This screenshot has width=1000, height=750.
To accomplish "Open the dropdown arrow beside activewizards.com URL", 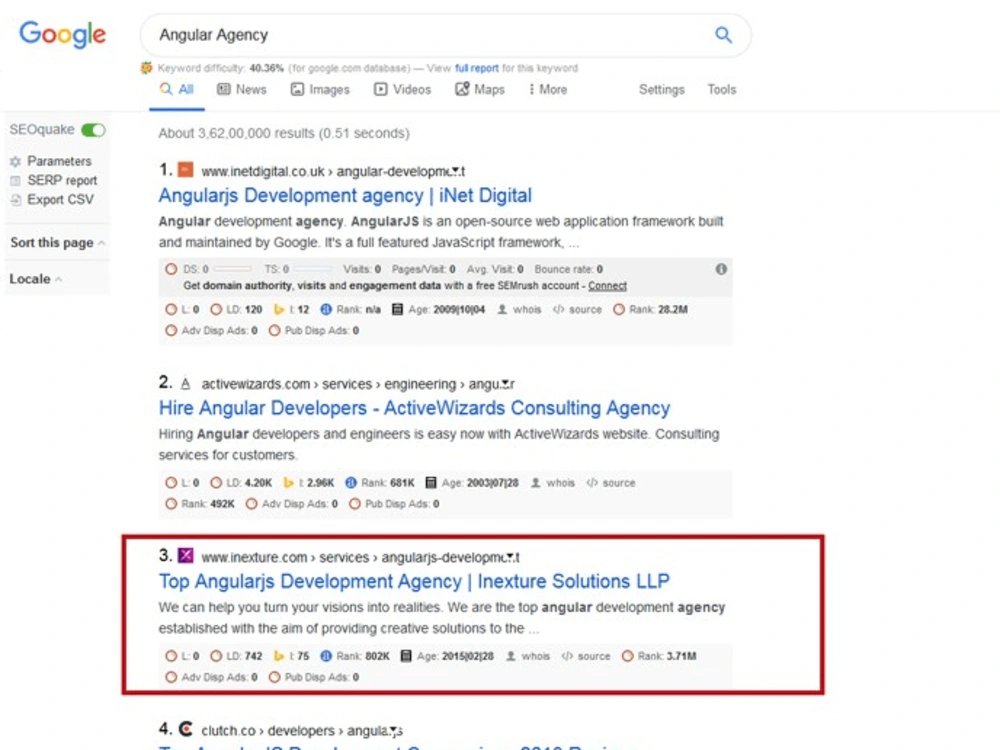I will [x=506, y=384].
